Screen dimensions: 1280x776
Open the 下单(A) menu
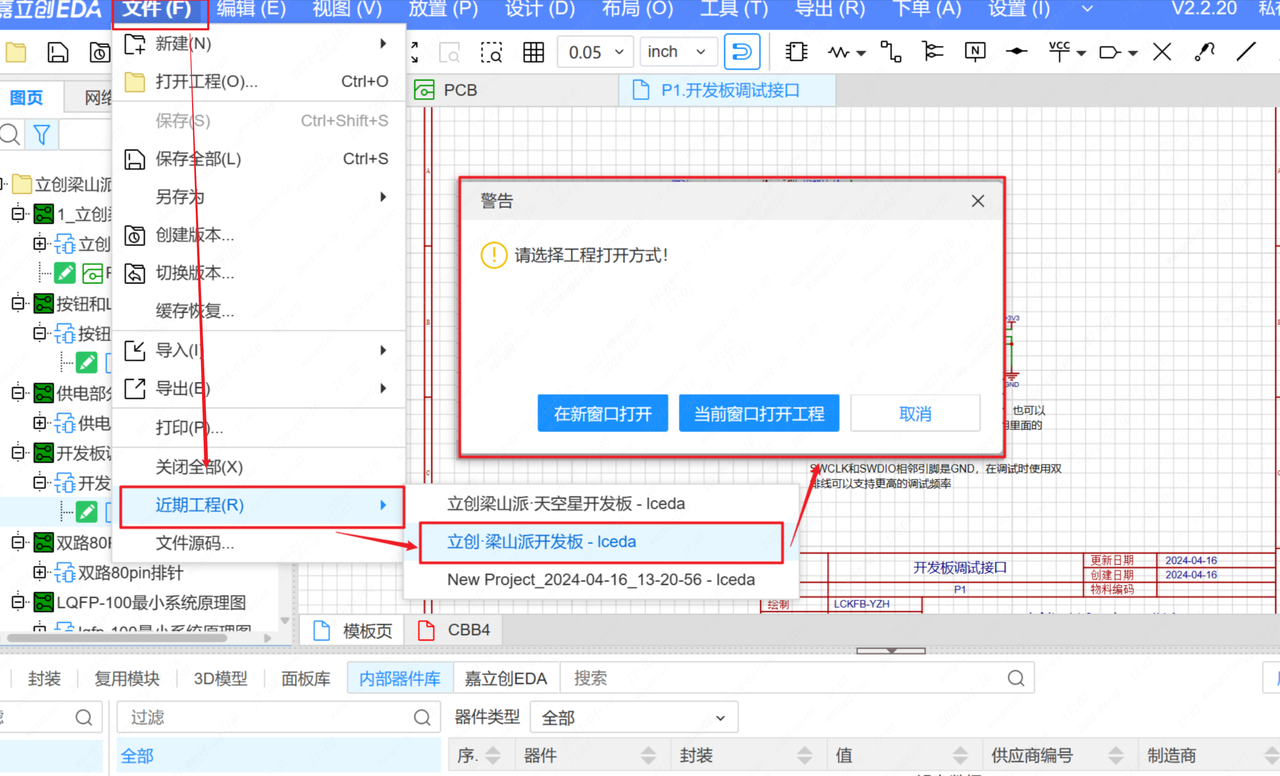tap(927, 10)
